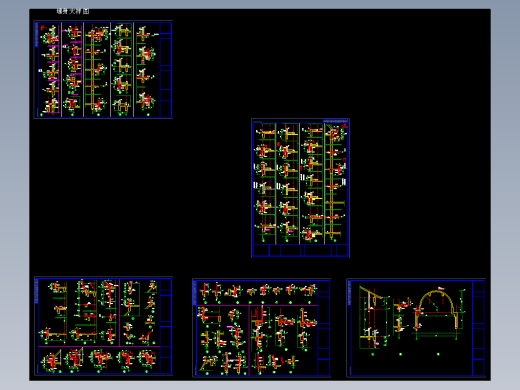
Task: Click the Chinese title text above top-left sheet
Action: pyautogui.click(x=73, y=11)
